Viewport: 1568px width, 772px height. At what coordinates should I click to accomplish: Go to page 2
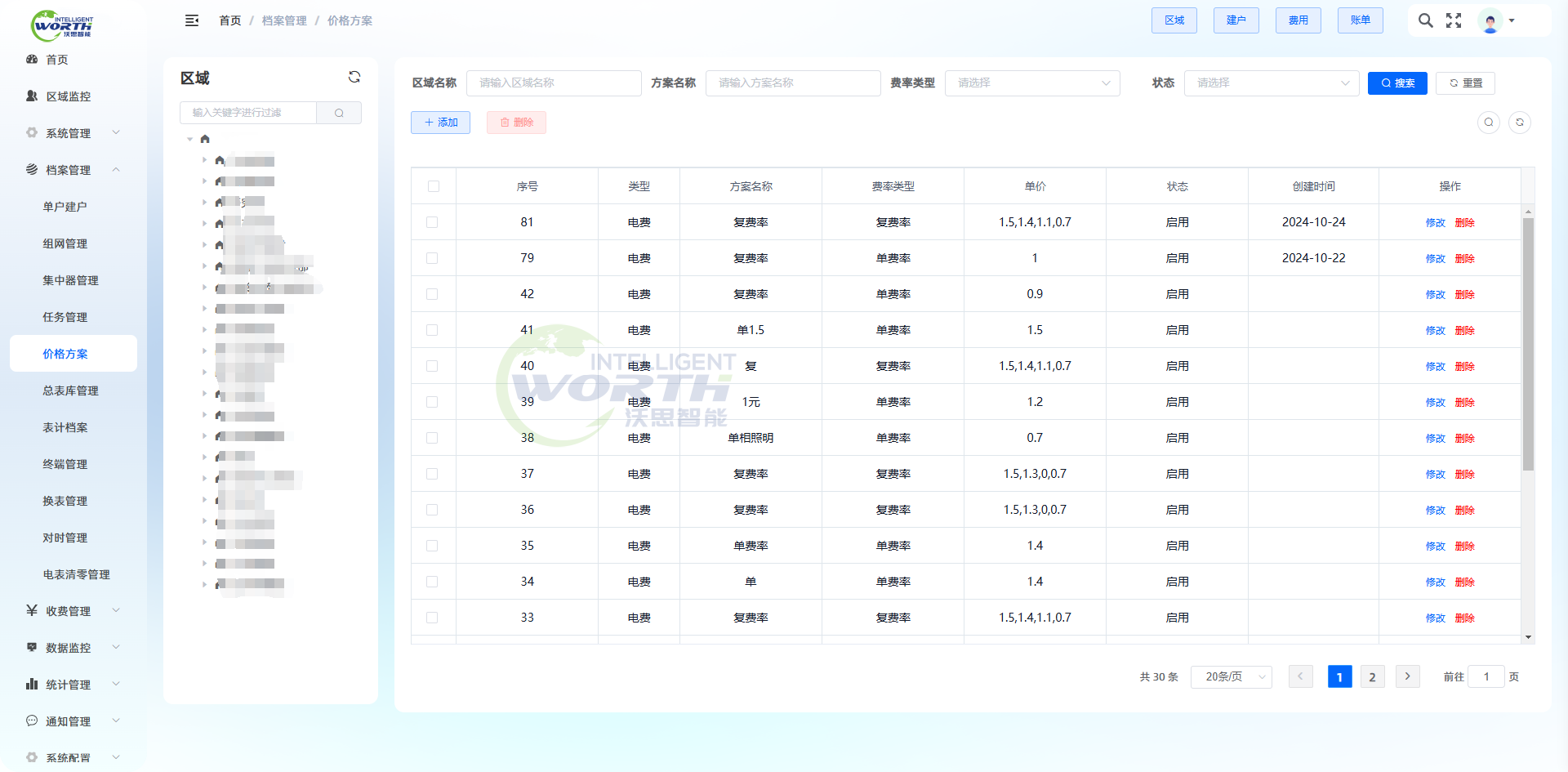click(1372, 676)
